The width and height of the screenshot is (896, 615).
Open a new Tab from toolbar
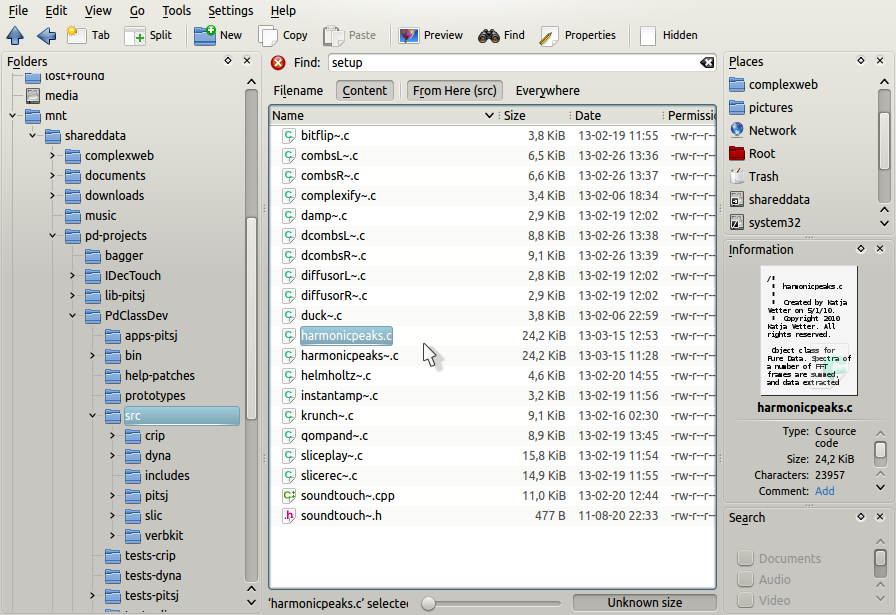coord(88,36)
